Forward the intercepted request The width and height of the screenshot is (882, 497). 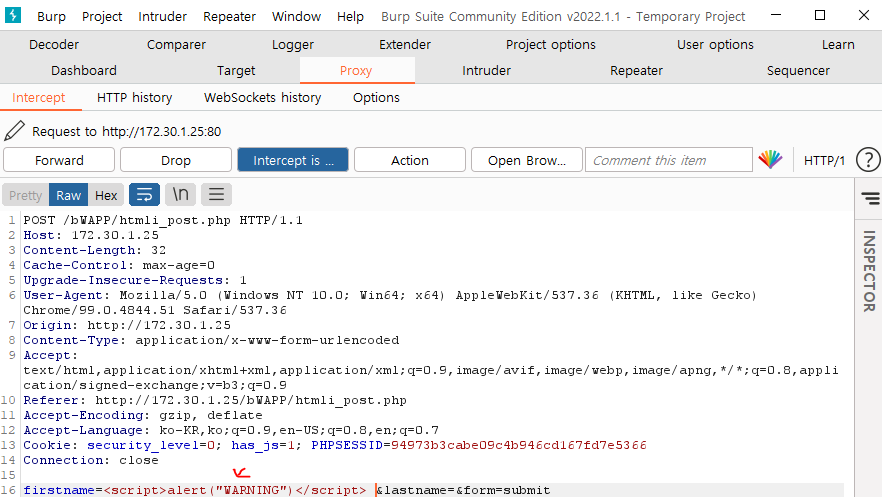pos(59,160)
